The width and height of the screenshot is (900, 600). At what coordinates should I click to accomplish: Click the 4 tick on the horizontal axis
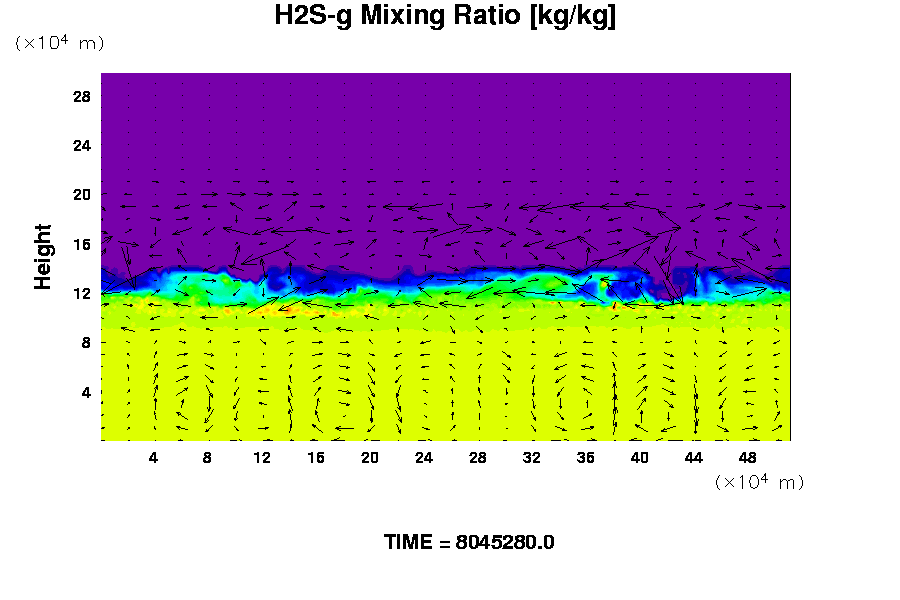tap(153, 457)
